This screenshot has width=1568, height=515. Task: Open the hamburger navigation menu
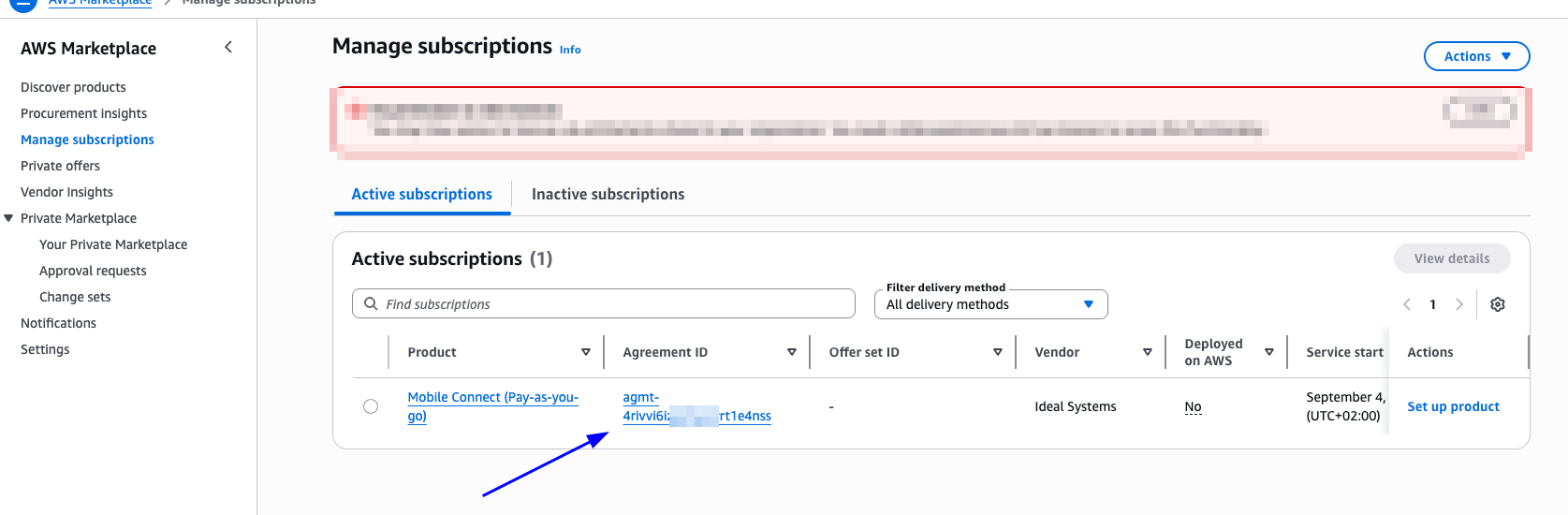point(23,3)
